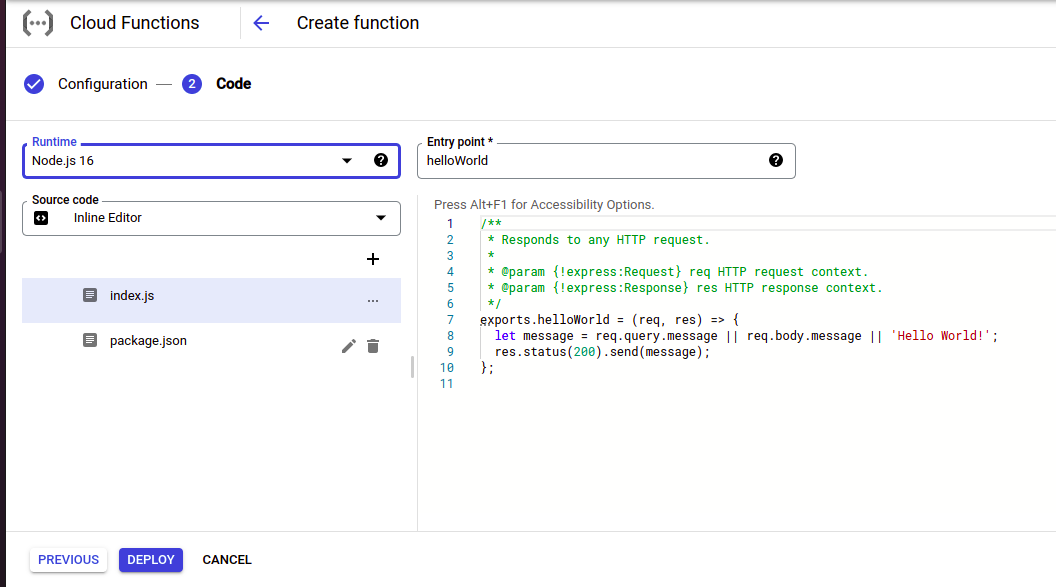Screen dimensions: 1056x587
Task: Click the package.json file icon
Action: (90, 340)
